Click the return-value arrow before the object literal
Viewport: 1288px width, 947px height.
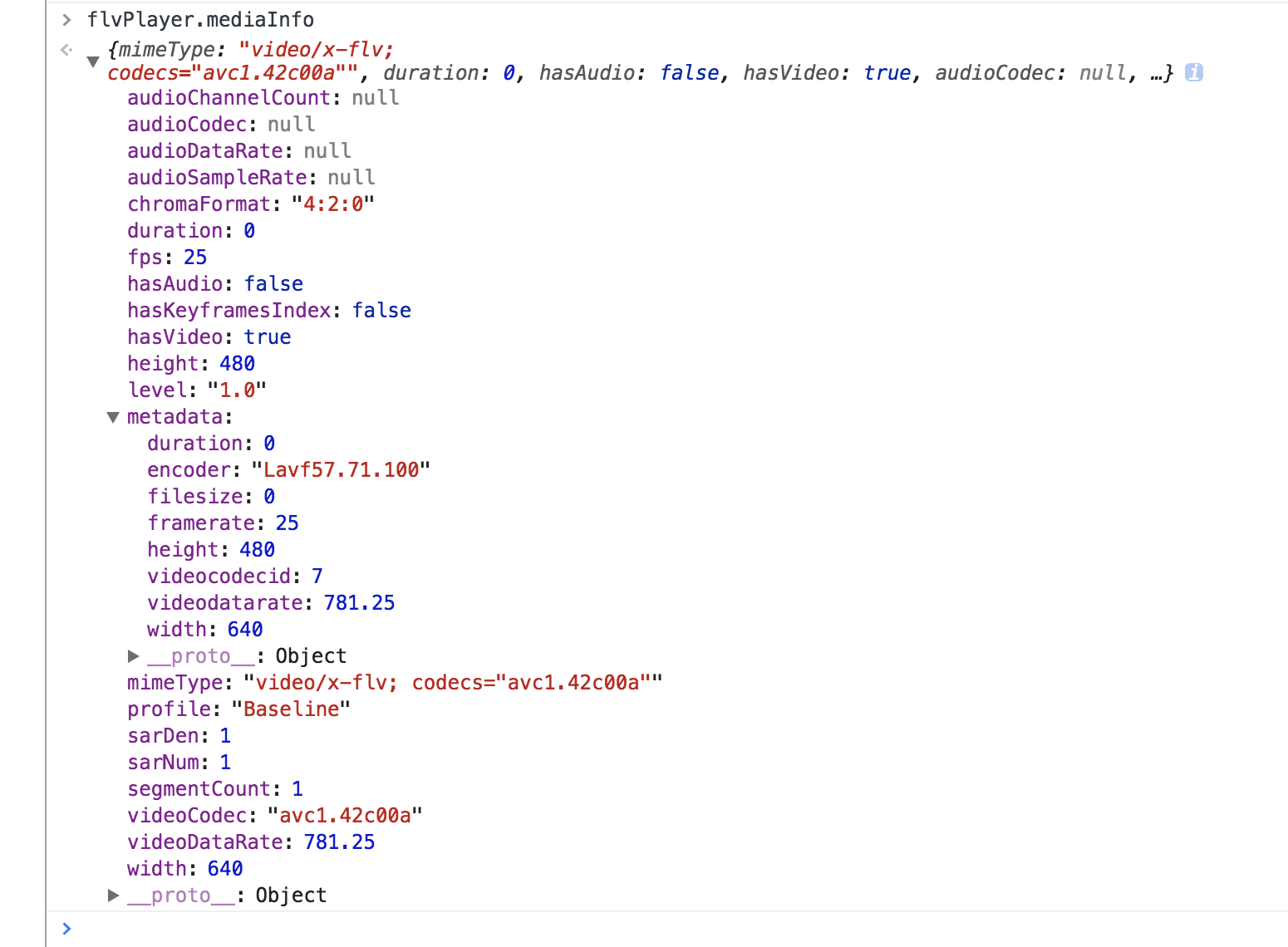tap(66, 50)
